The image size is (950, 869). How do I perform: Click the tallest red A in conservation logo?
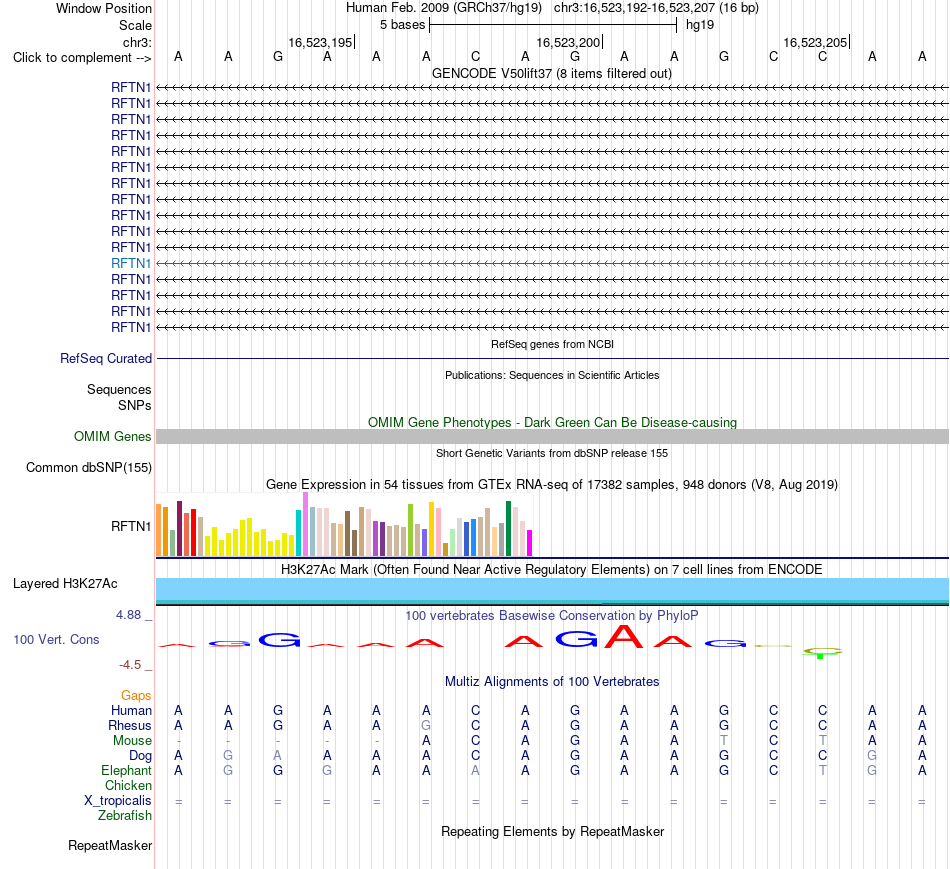(x=624, y=636)
